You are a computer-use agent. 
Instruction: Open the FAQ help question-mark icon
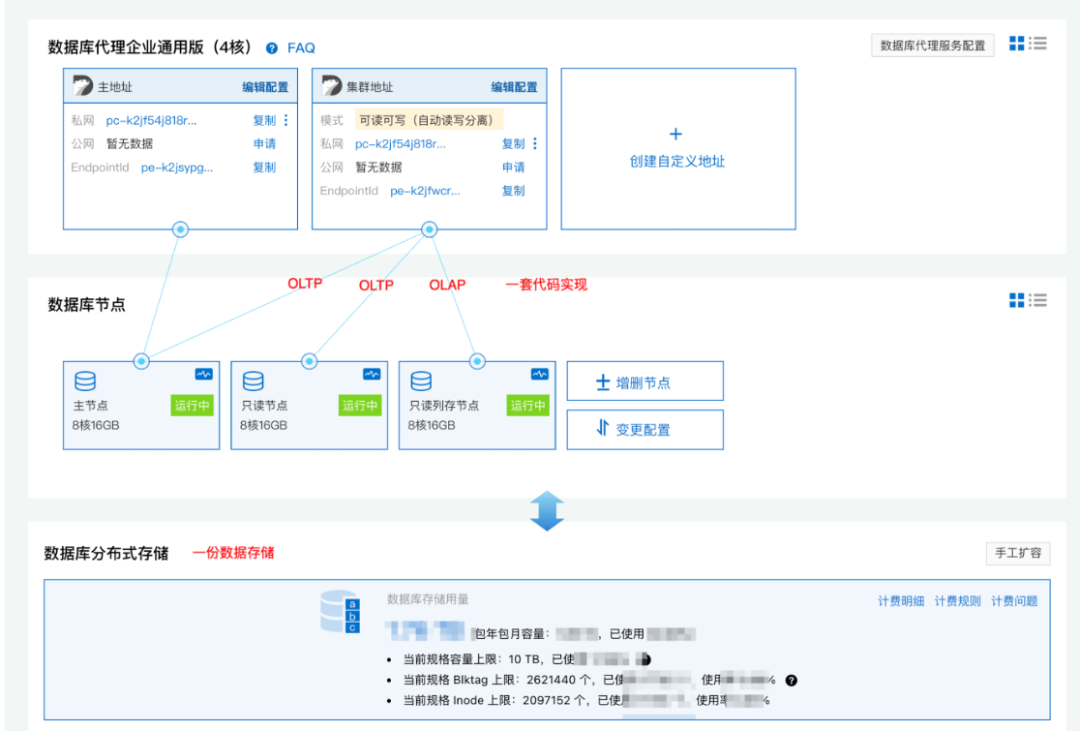coord(272,48)
